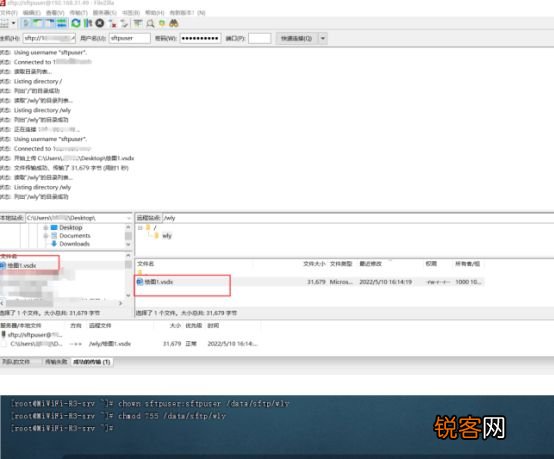The width and height of the screenshot is (554, 459).
Task: Open the Site Manager dropdown arrow
Action: 13,23
